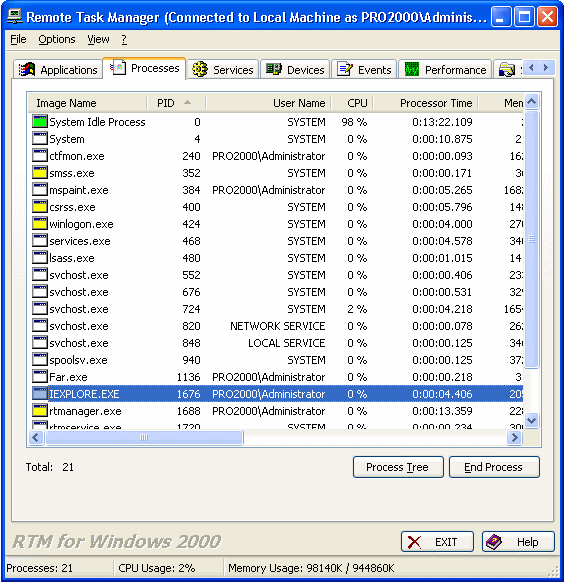Open the ? help menu
The width and height of the screenshot is (565, 583).
pyautogui.click(x=124, y=39)
